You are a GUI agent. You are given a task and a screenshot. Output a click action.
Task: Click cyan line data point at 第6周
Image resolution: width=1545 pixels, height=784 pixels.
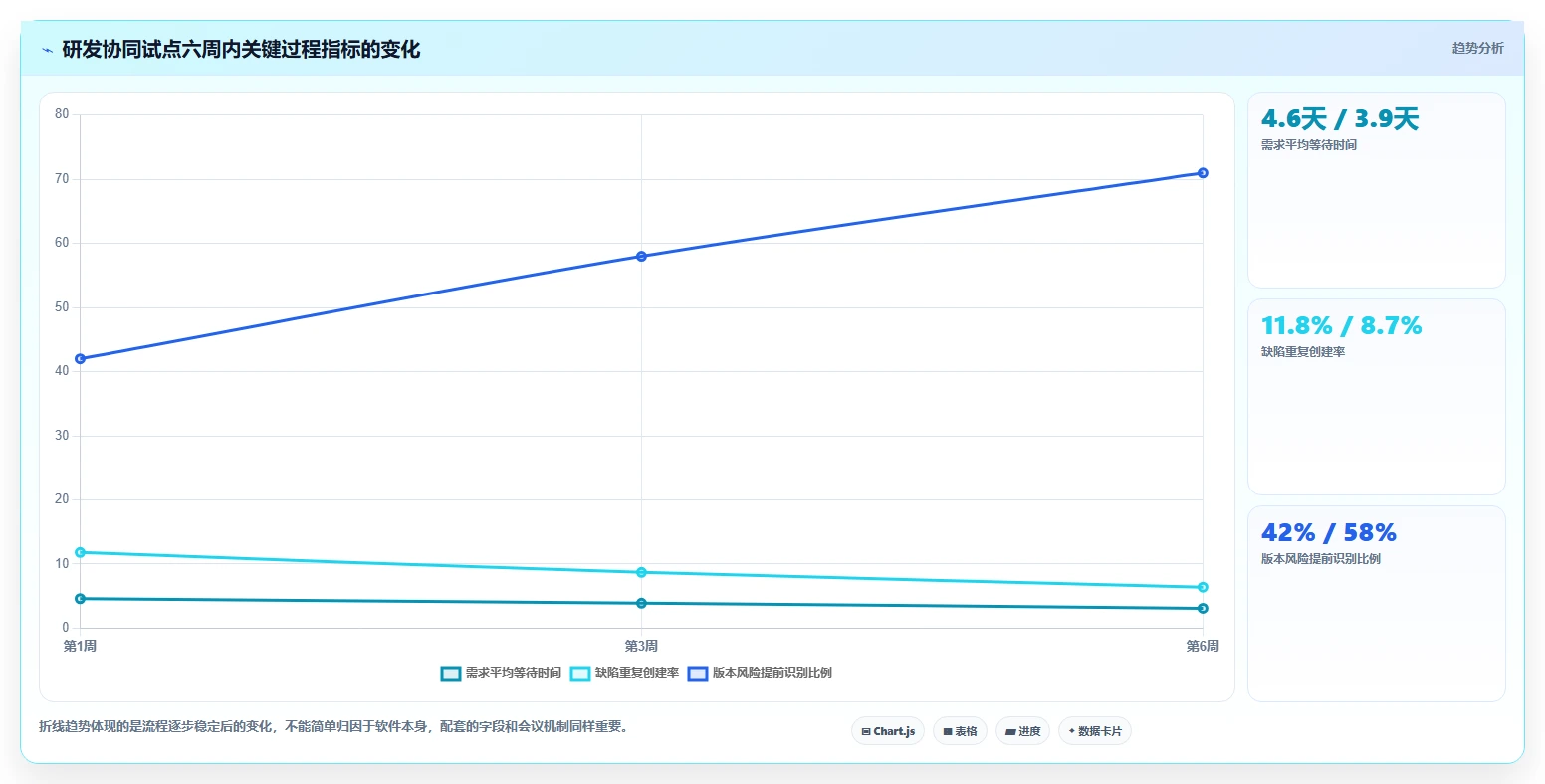click(1203, 587)
